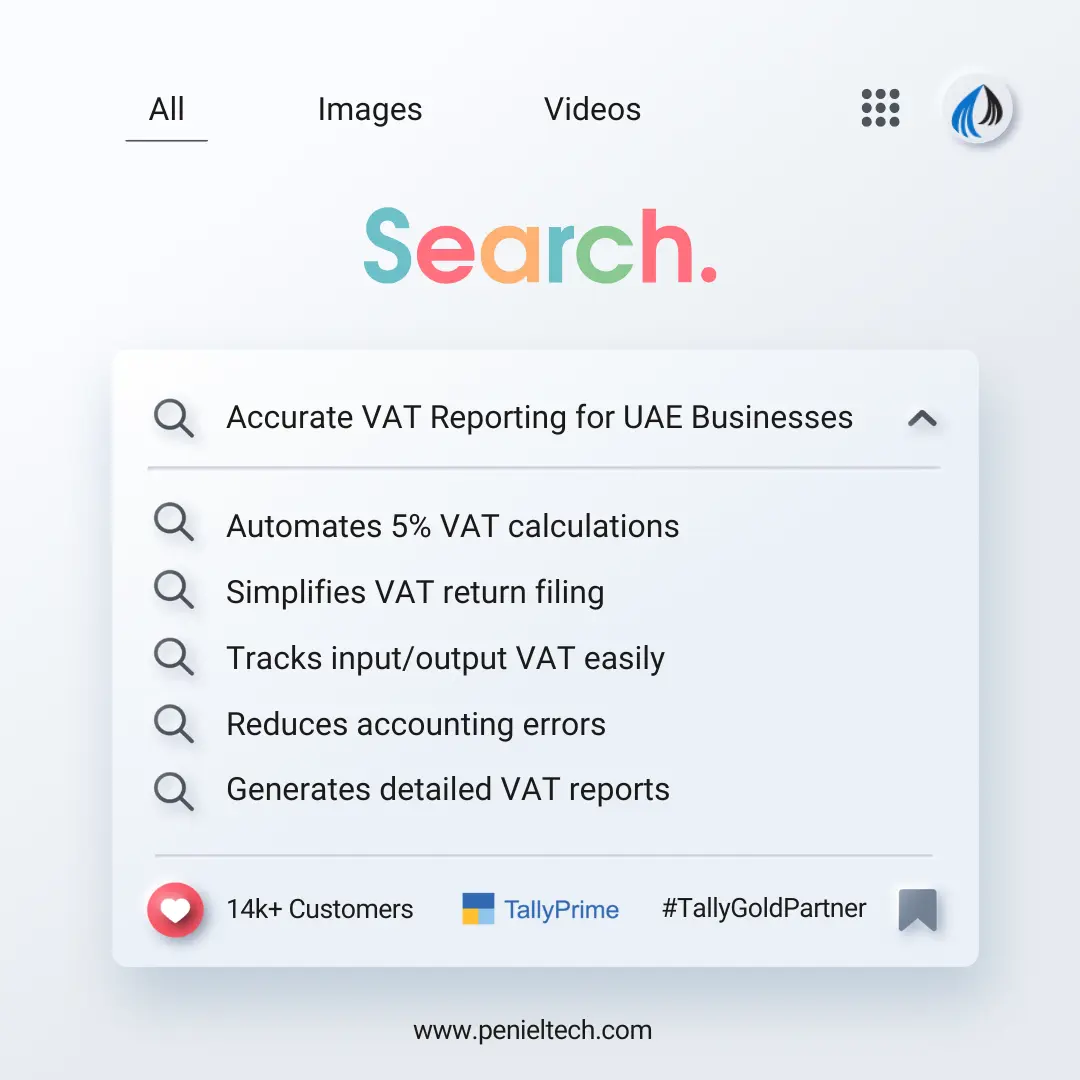Click magnifier next to Simplifies VAT return

[x=174, y=591]
